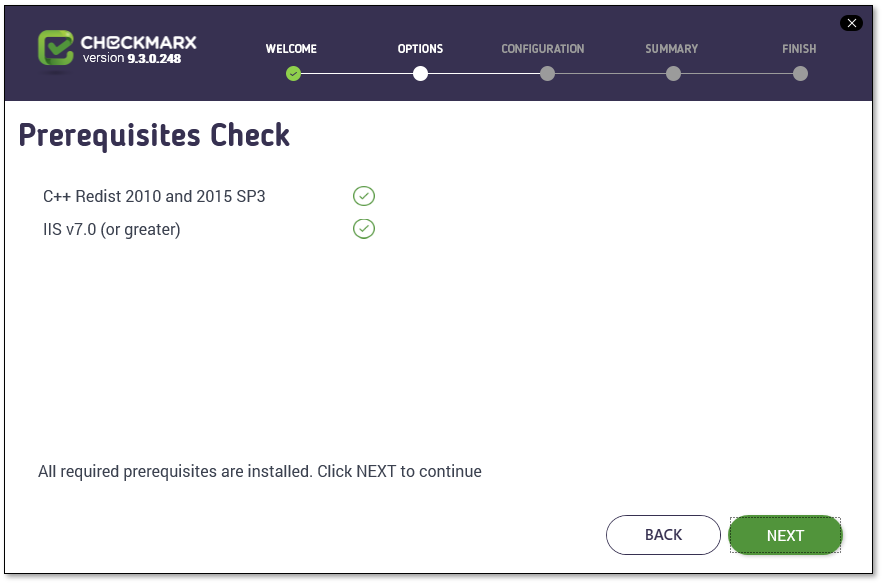Click the version 9.3.0.248 text

(x=132, y=59)
